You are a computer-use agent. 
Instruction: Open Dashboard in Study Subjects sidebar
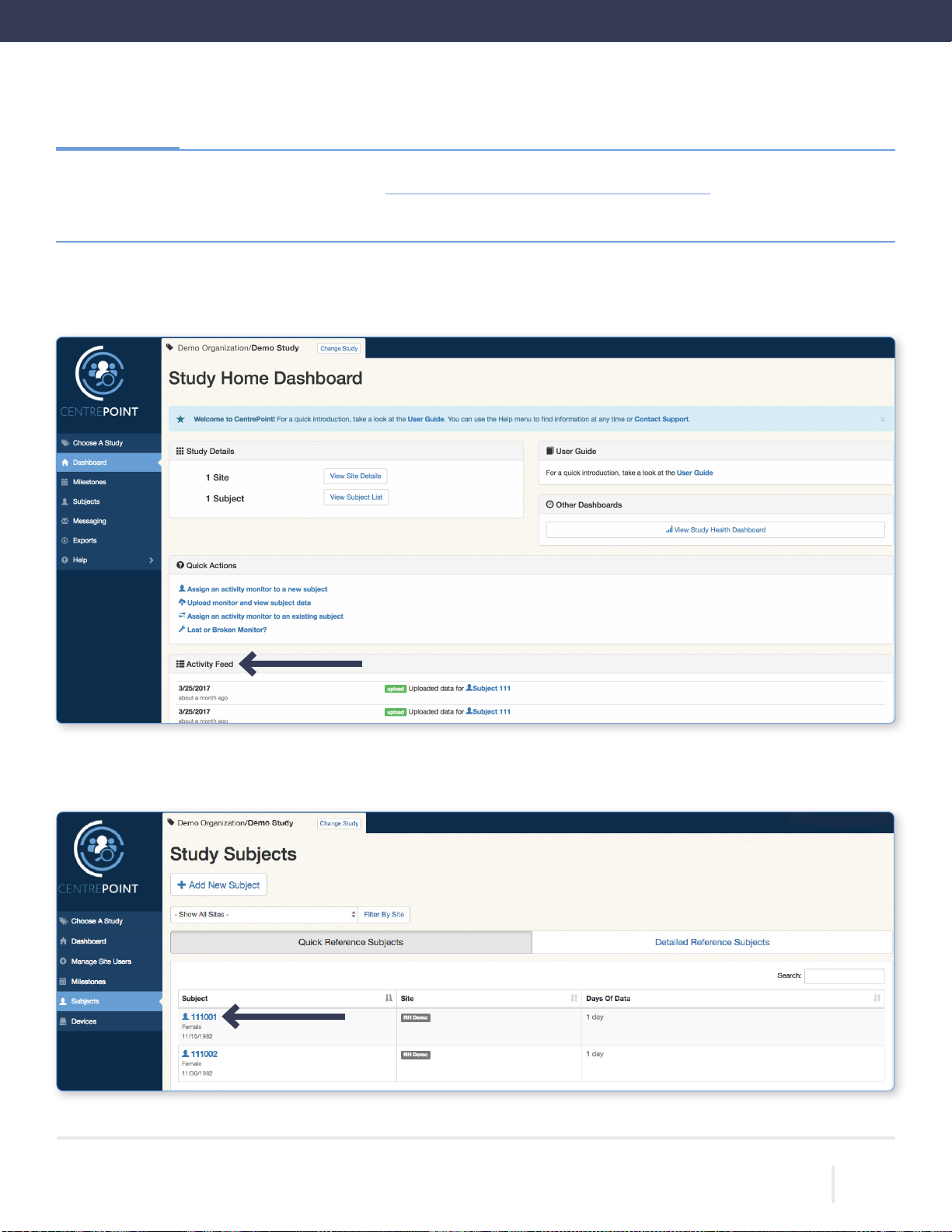[89, 941]
